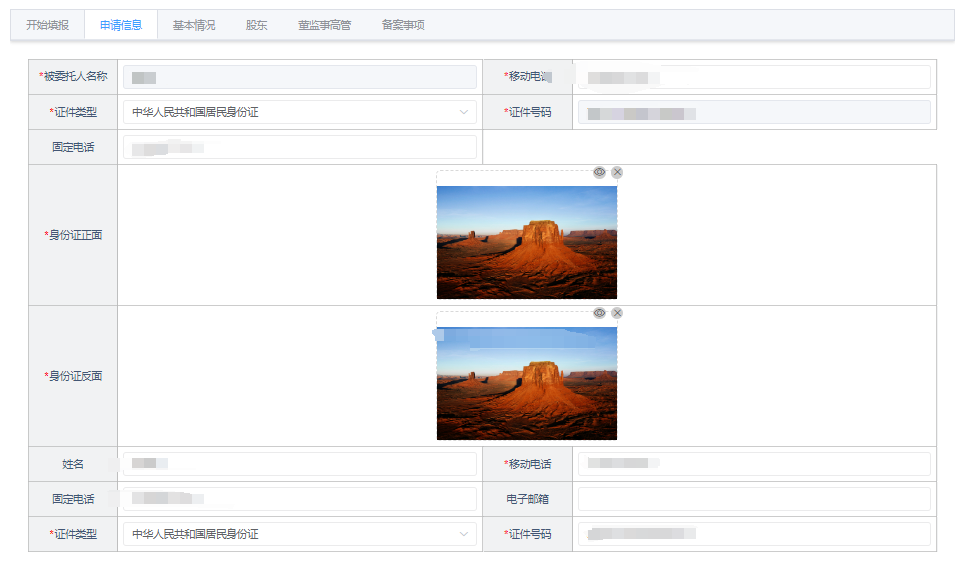957x578 pixels.
Task: Click the 身份证正面 uploaded thumbnail
Action: 527,242
